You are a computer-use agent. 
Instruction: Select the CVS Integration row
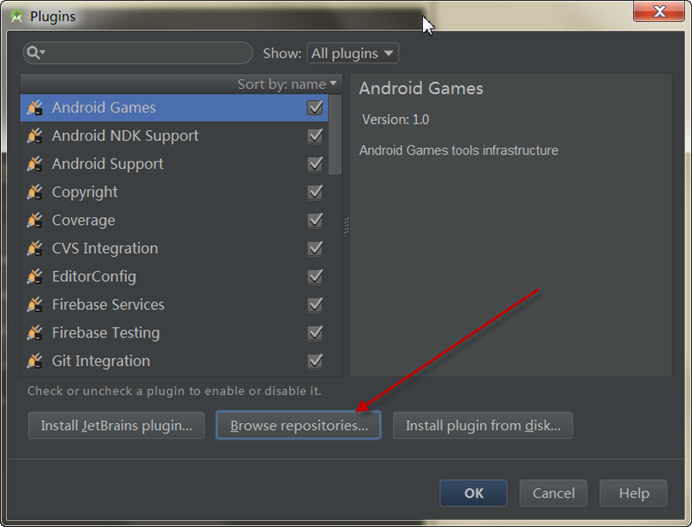pyautogui.click(x=174, y=248)
